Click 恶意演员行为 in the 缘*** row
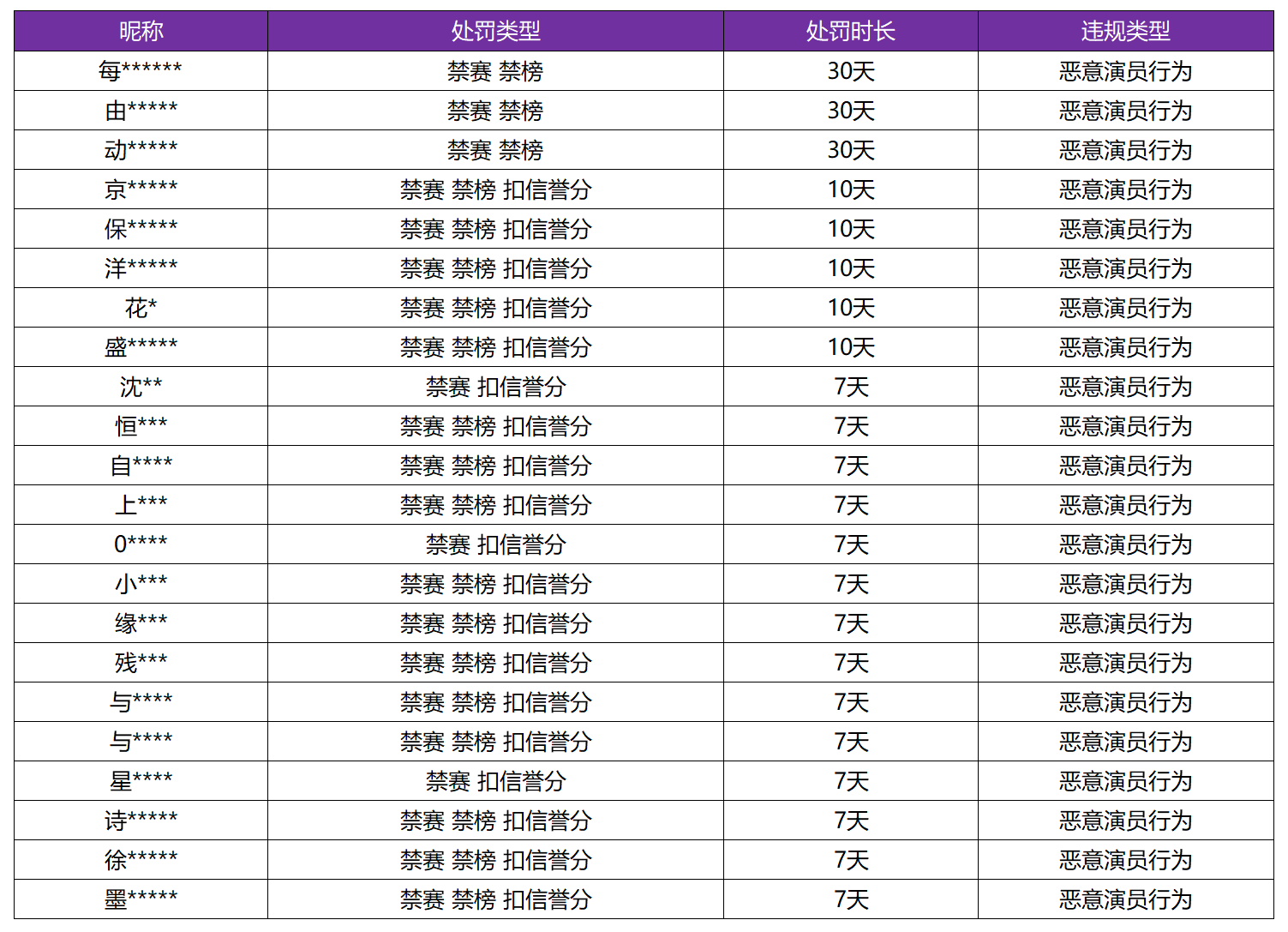1288x932 pixels. pyautogui.click(x=1125, y=623)
